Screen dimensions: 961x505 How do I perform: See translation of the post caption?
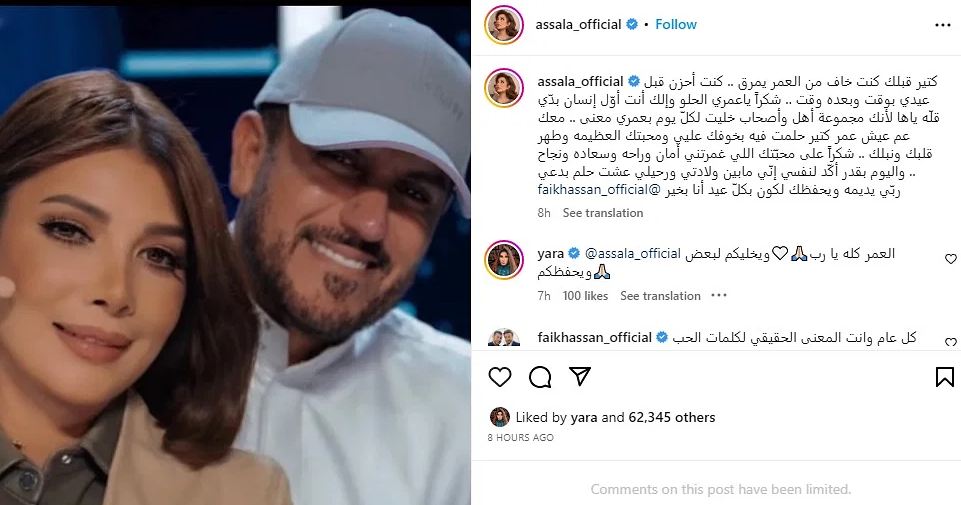tap(602, 213)
